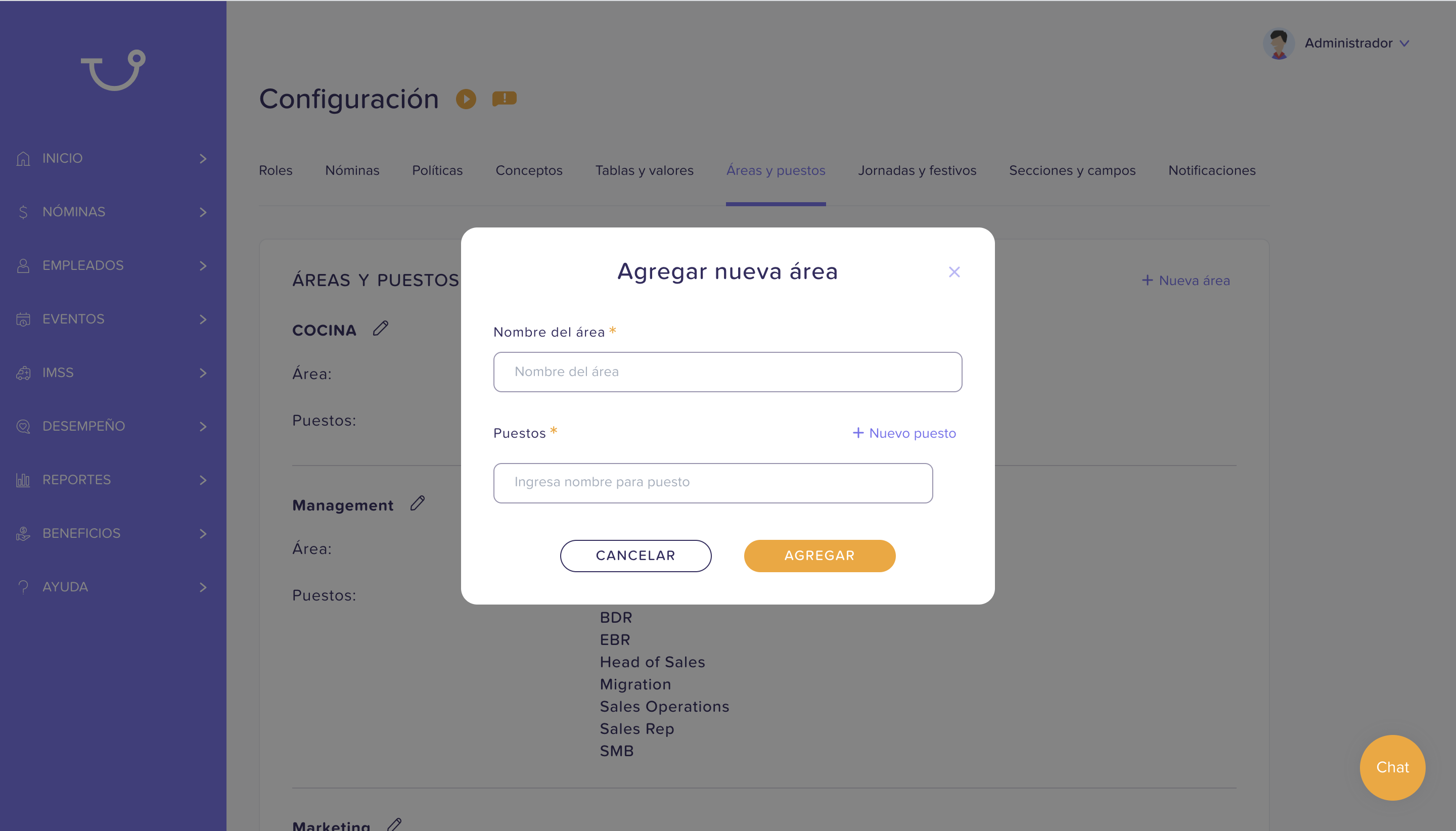Expand the REPORTES sidebar chevron

203,480
